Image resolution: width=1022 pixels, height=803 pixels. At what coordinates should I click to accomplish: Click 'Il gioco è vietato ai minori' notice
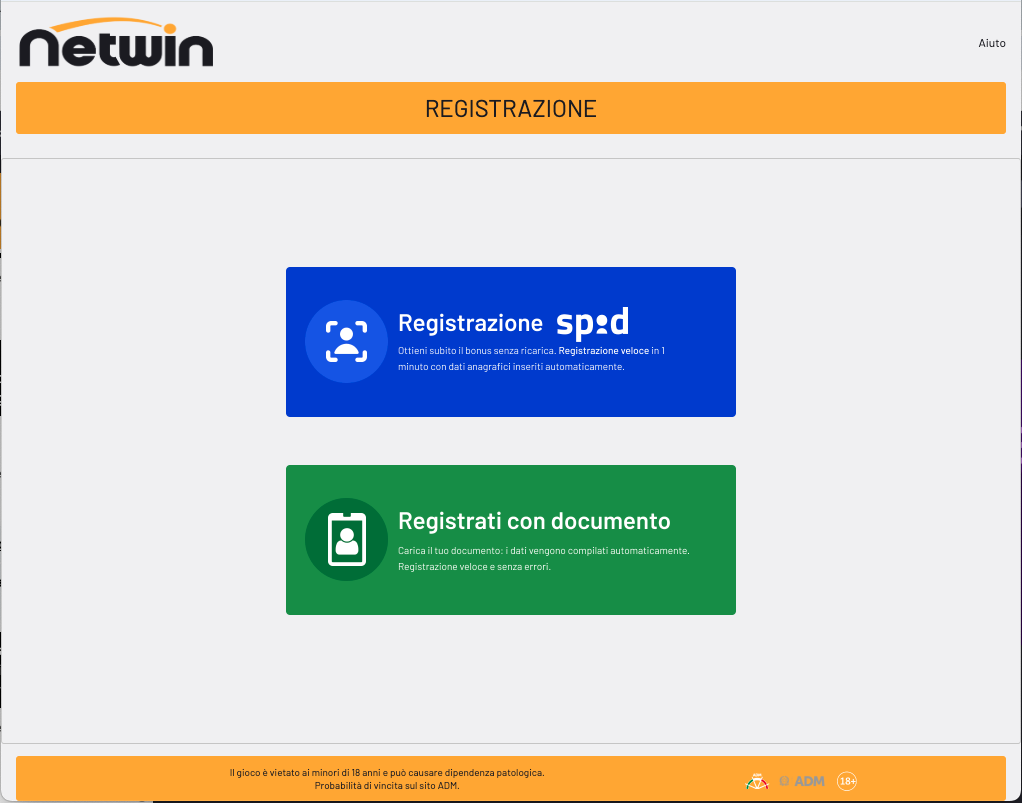pos(387,772)
